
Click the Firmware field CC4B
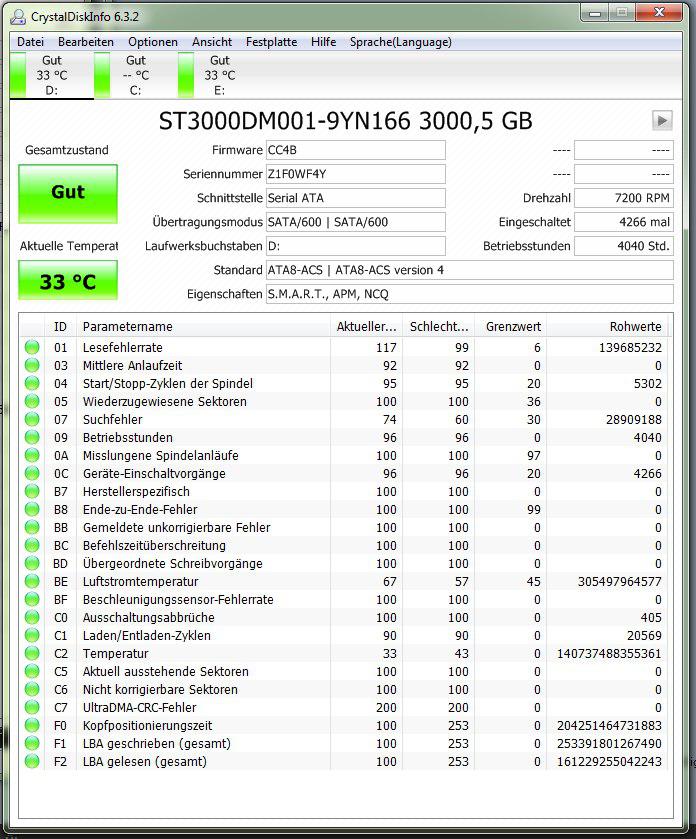[x=356, y=150]
